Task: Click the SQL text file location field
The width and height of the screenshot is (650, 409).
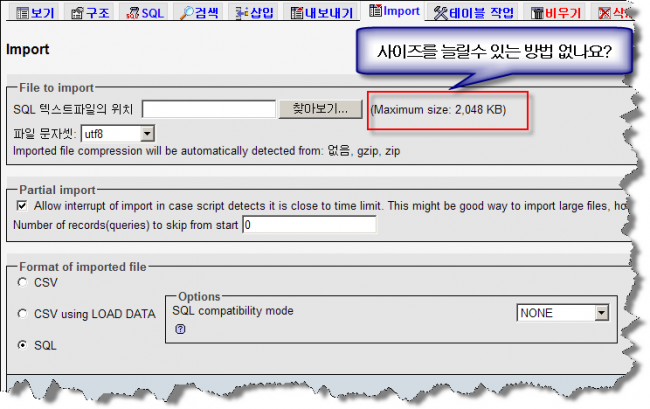Action: (209, 109)
